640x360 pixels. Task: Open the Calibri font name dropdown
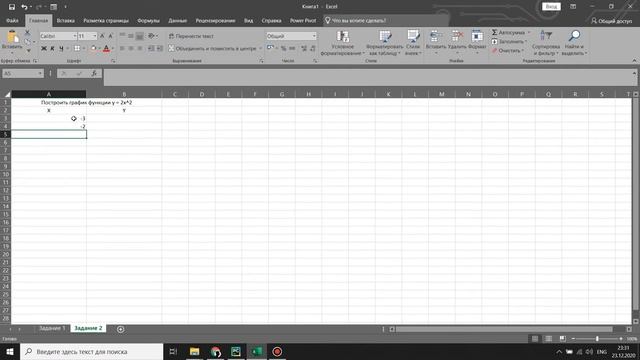click(x=75, y=36)
